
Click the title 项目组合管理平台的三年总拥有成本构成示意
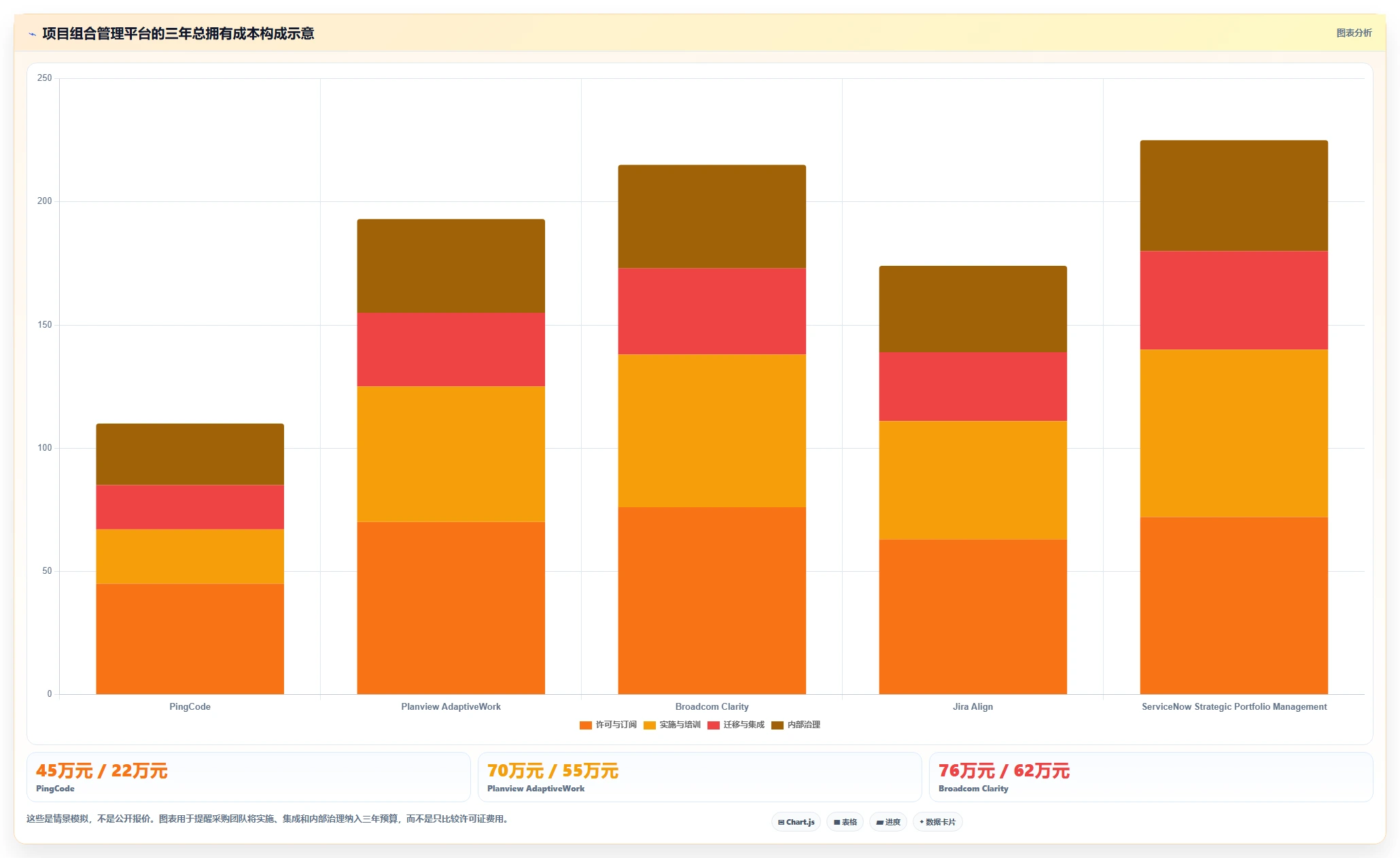178,33
